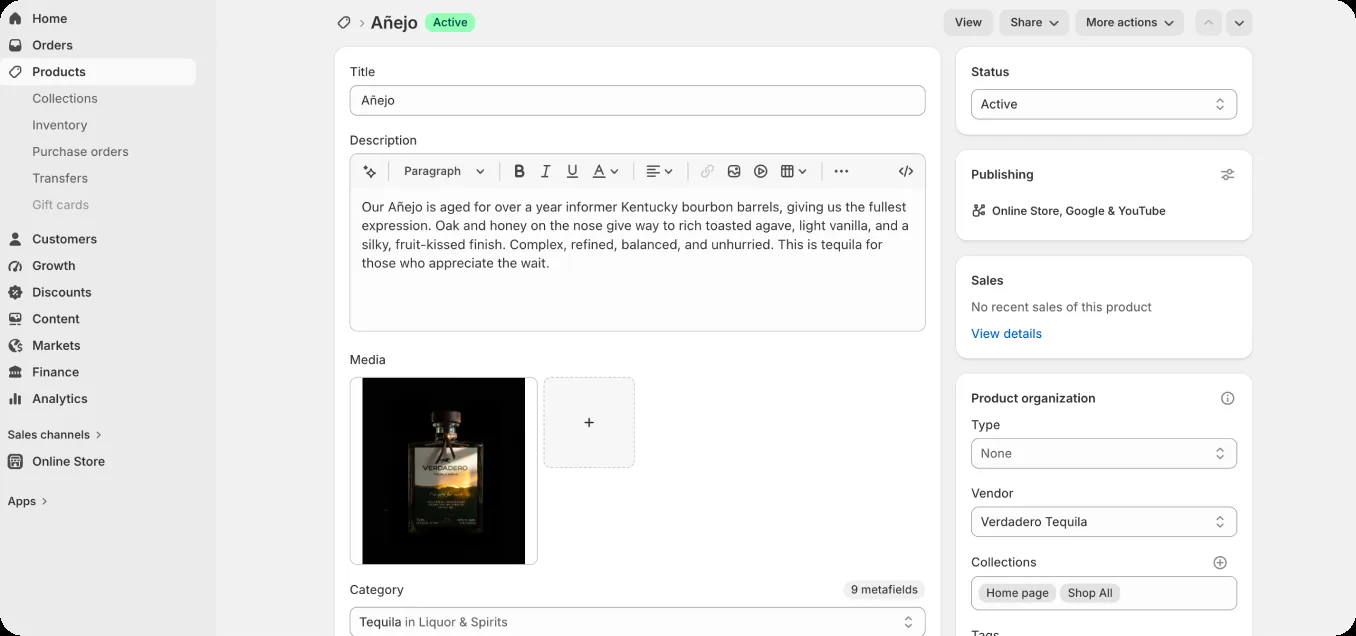This screenshot has width=1356, height=636.
Task: Click the View details link
Action: pos(1006,334)
